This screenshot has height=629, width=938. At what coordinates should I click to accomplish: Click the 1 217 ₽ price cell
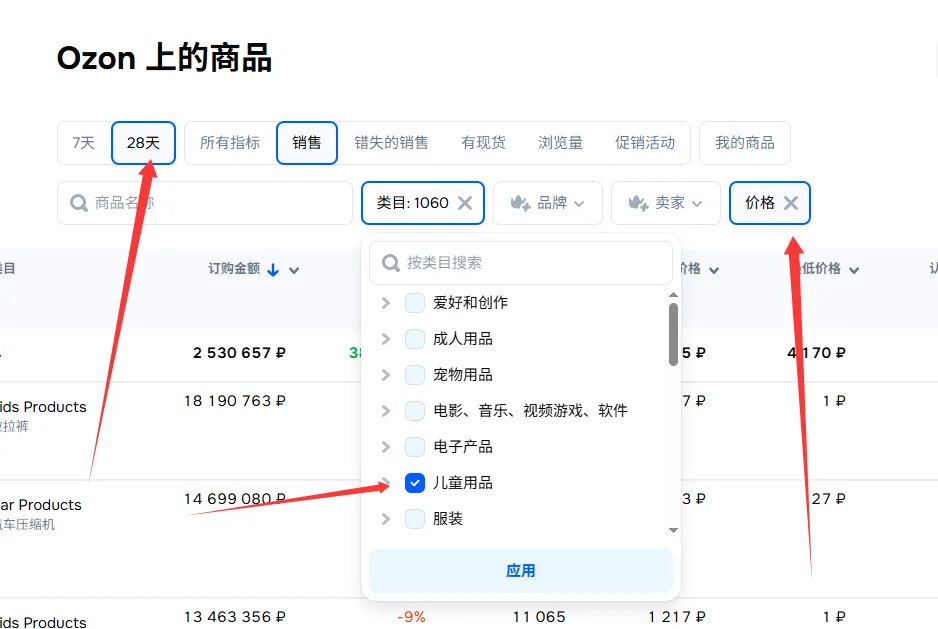[677, 617]
